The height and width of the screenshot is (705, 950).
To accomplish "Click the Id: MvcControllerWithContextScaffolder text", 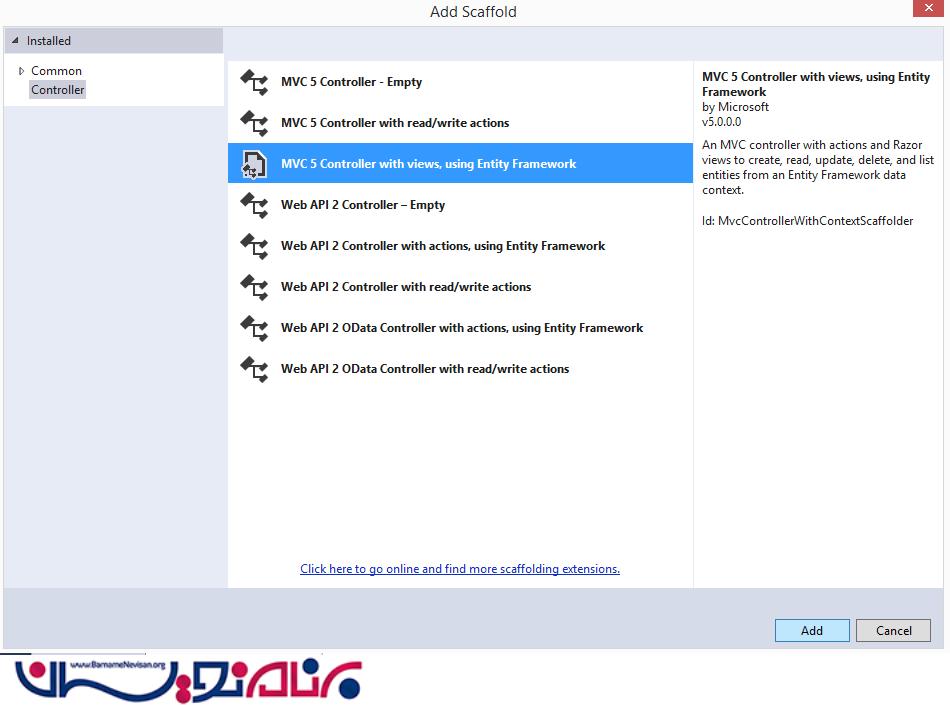I will pyautogui.click(x=808, y=221).
